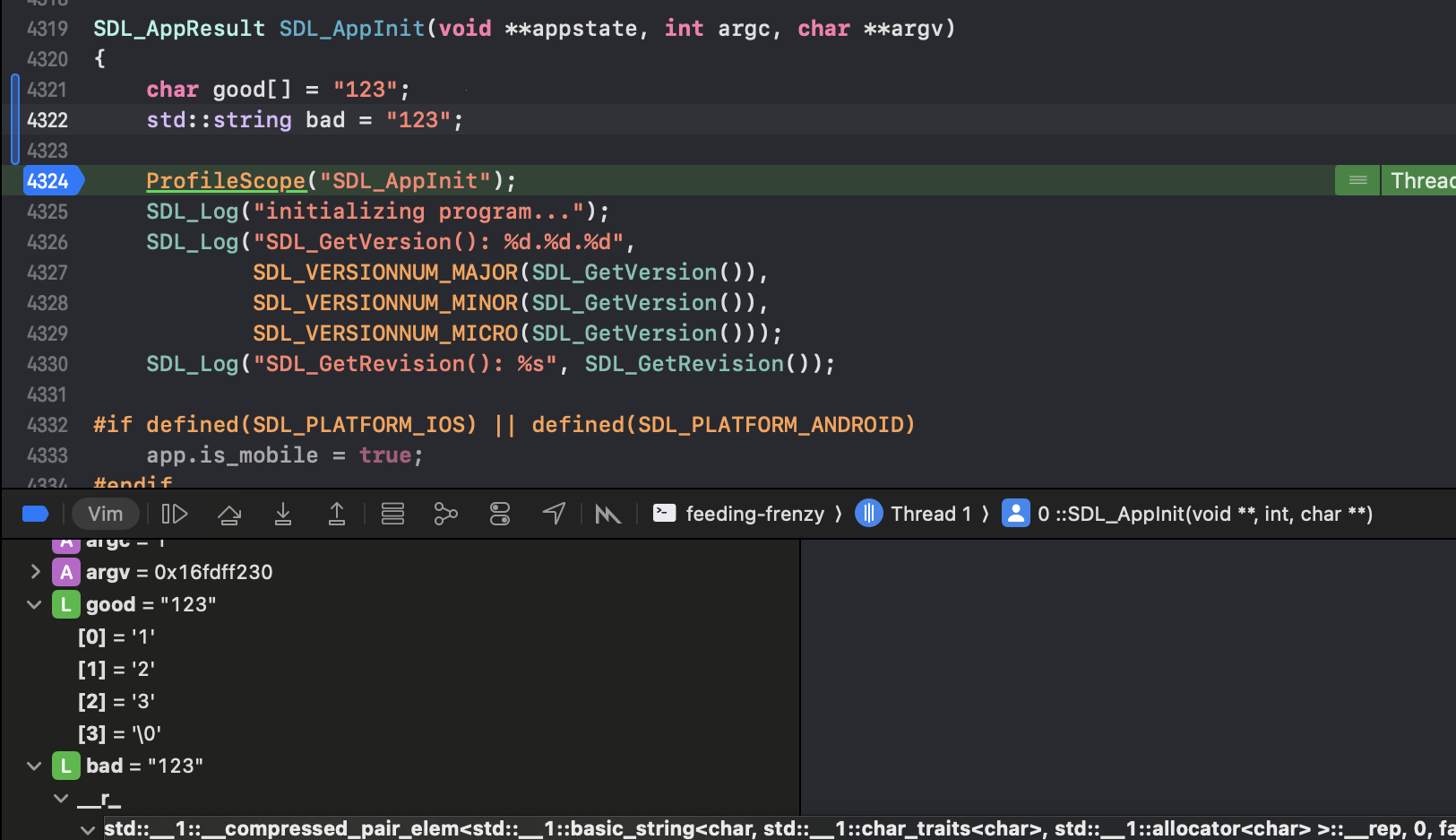Collapse the good variable disclosure triangle
Viewport: 1456px width, 840px height.
point(35,604)
